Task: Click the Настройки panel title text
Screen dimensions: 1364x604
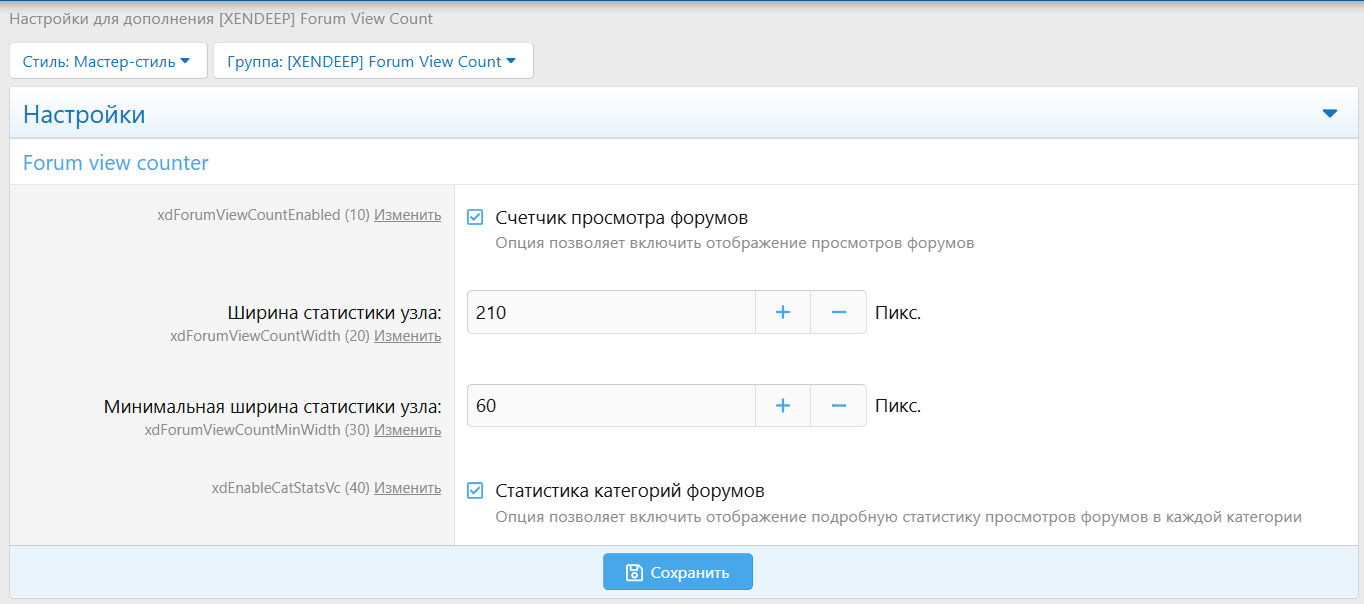Action: pyautogui.click(x=84, y=115)
